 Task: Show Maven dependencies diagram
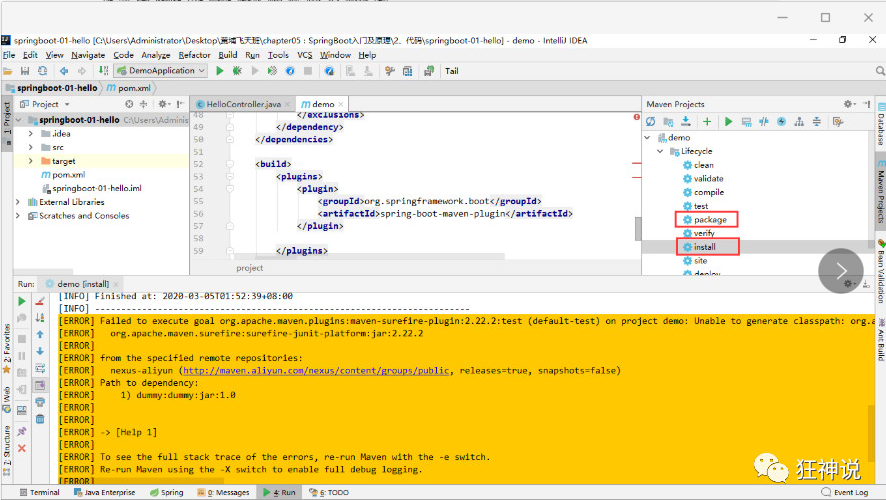pyautogui.click(x=799, y=121)
